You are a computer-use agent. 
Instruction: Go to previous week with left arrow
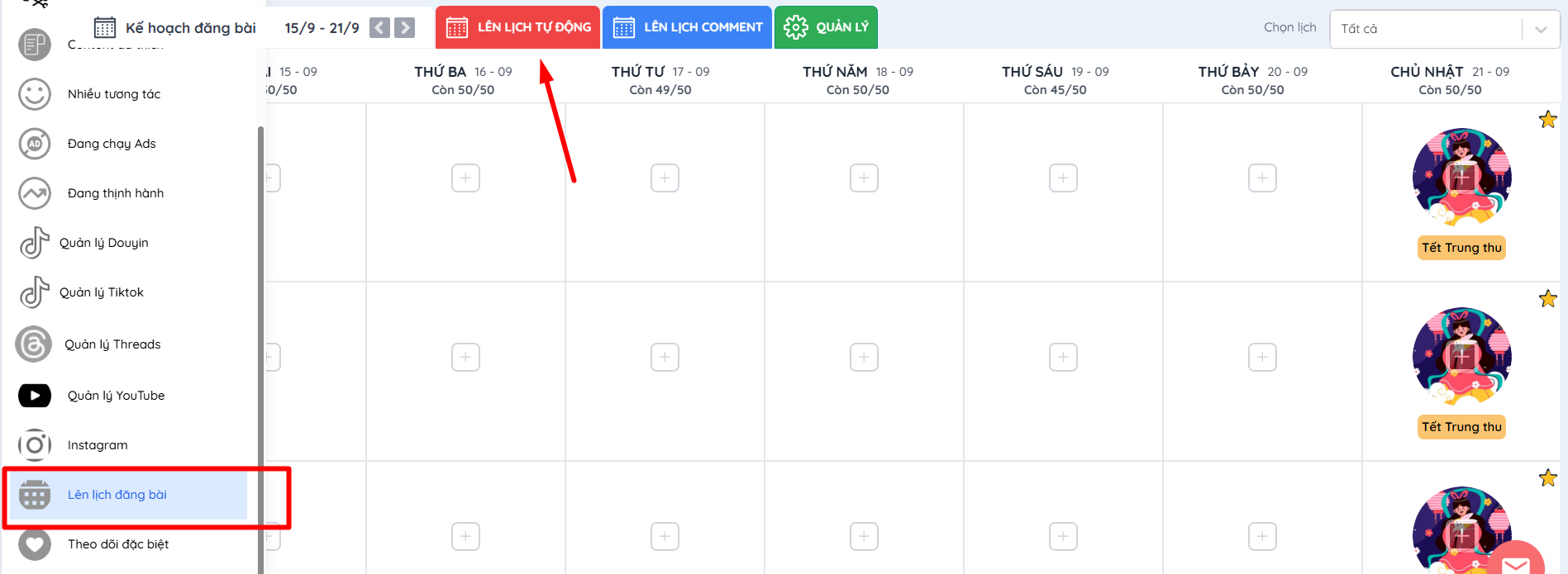379,28
